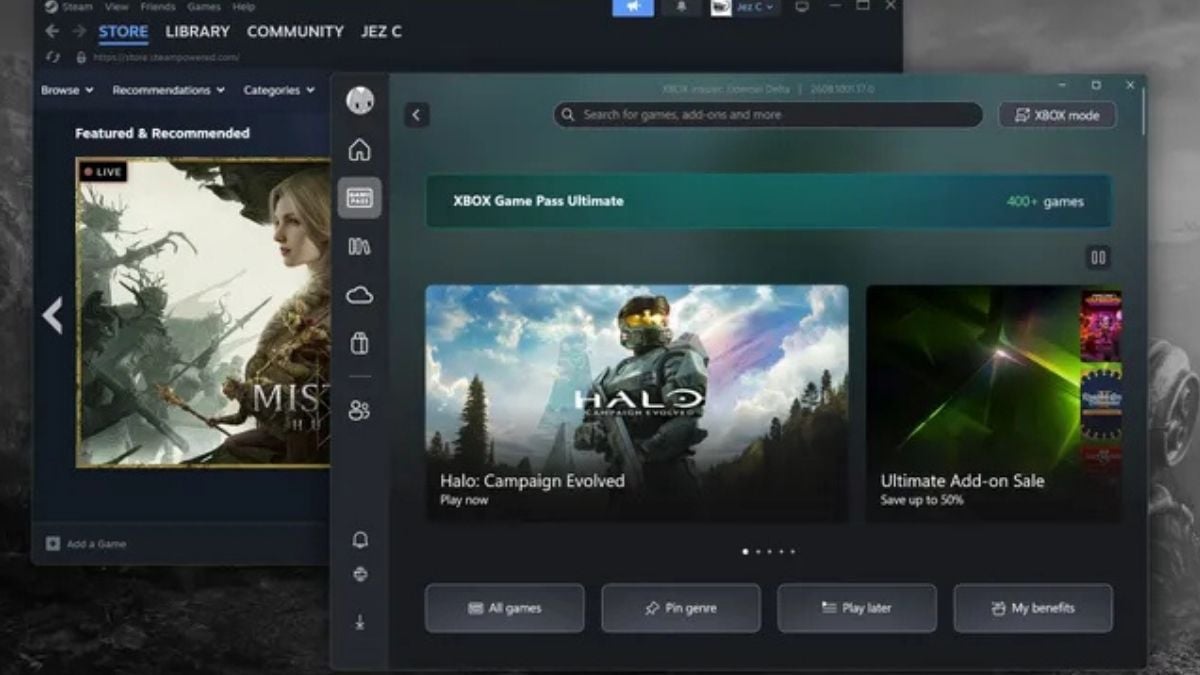Open the downloads arrow icon in Xbox sidebar
The width and height of the screenshot is (1200, 675).
click(360, 622)
